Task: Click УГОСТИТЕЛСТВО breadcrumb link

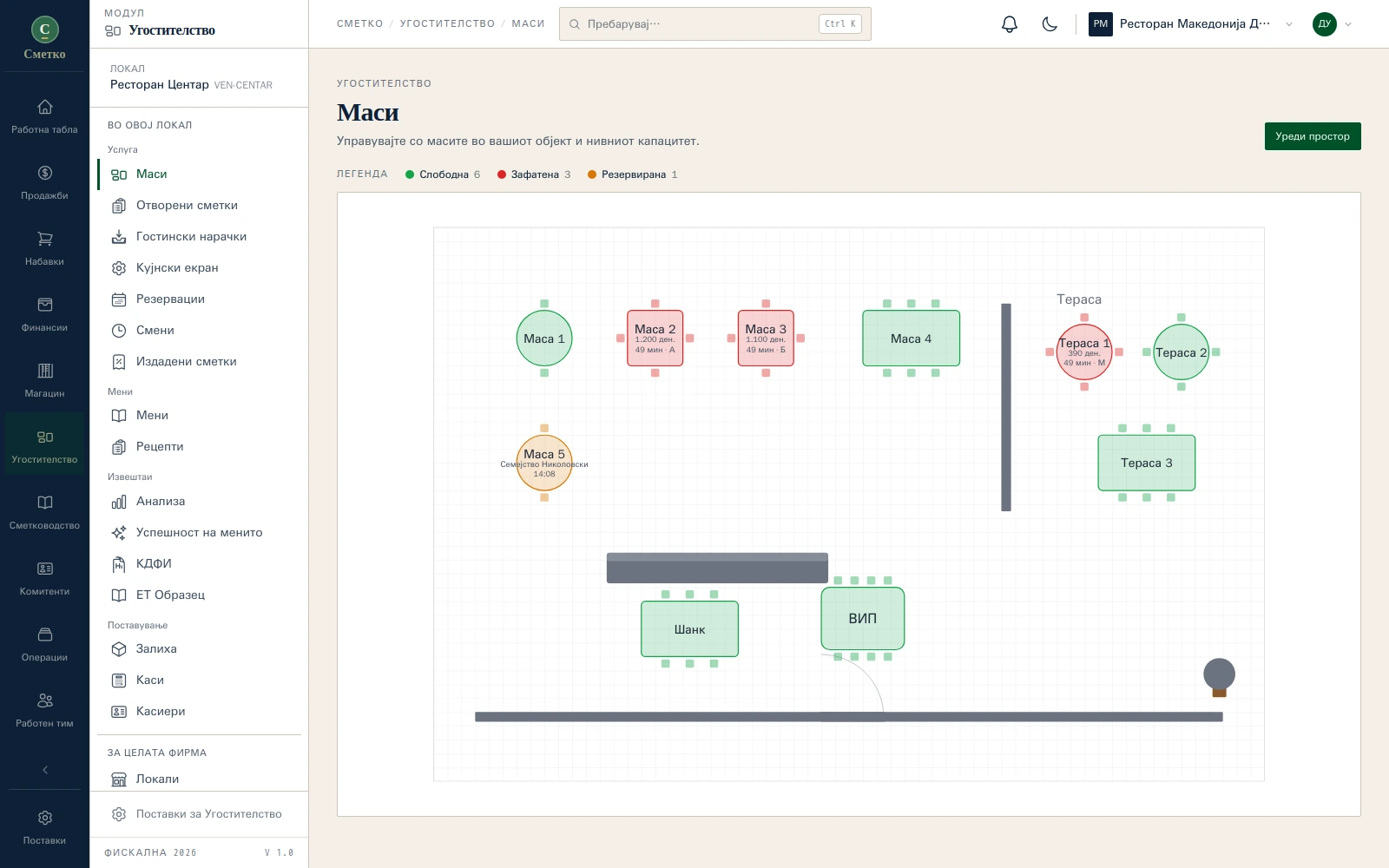Action: 447,24
